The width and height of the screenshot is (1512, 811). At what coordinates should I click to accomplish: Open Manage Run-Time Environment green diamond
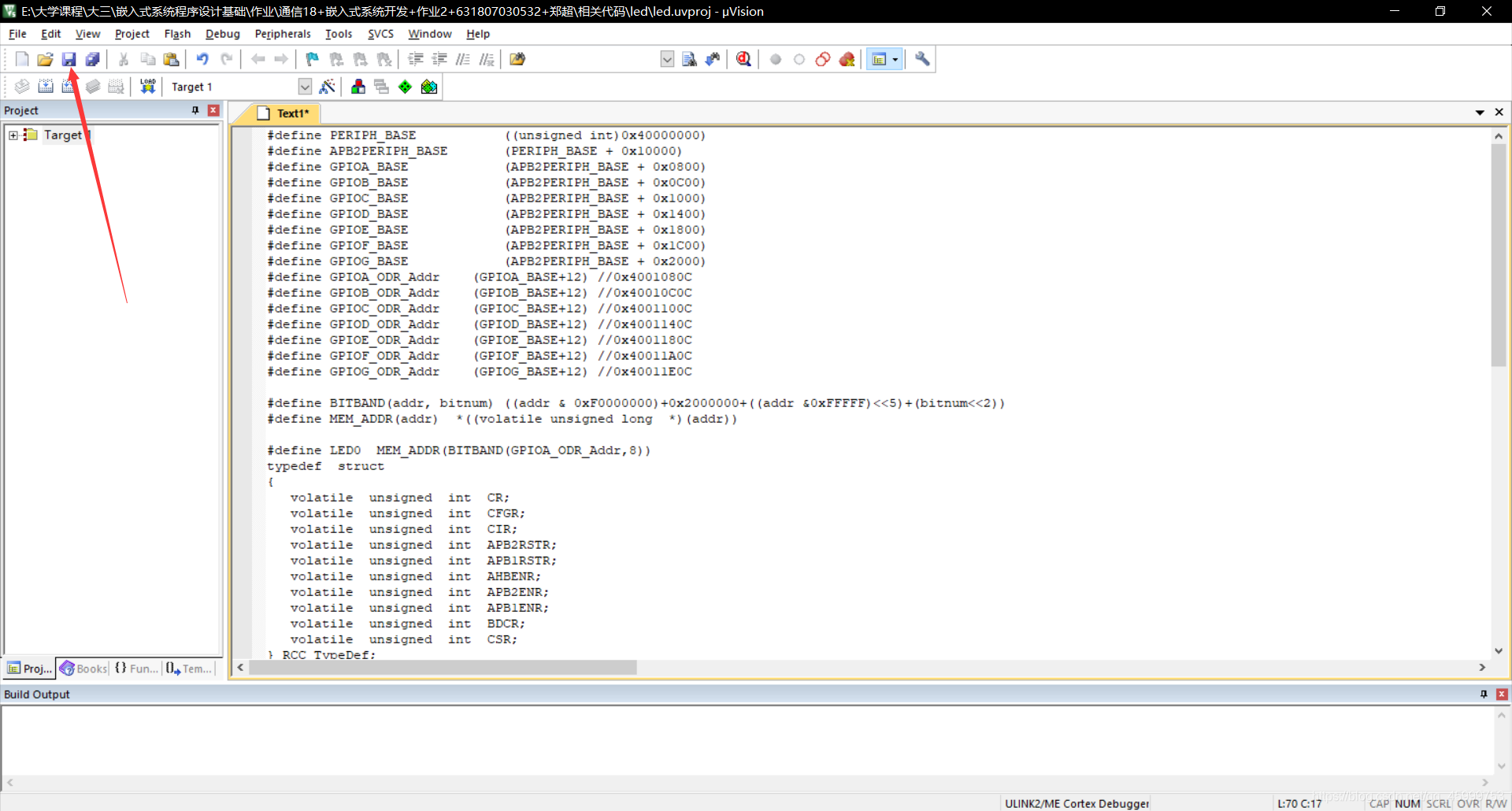pos(405,87)
